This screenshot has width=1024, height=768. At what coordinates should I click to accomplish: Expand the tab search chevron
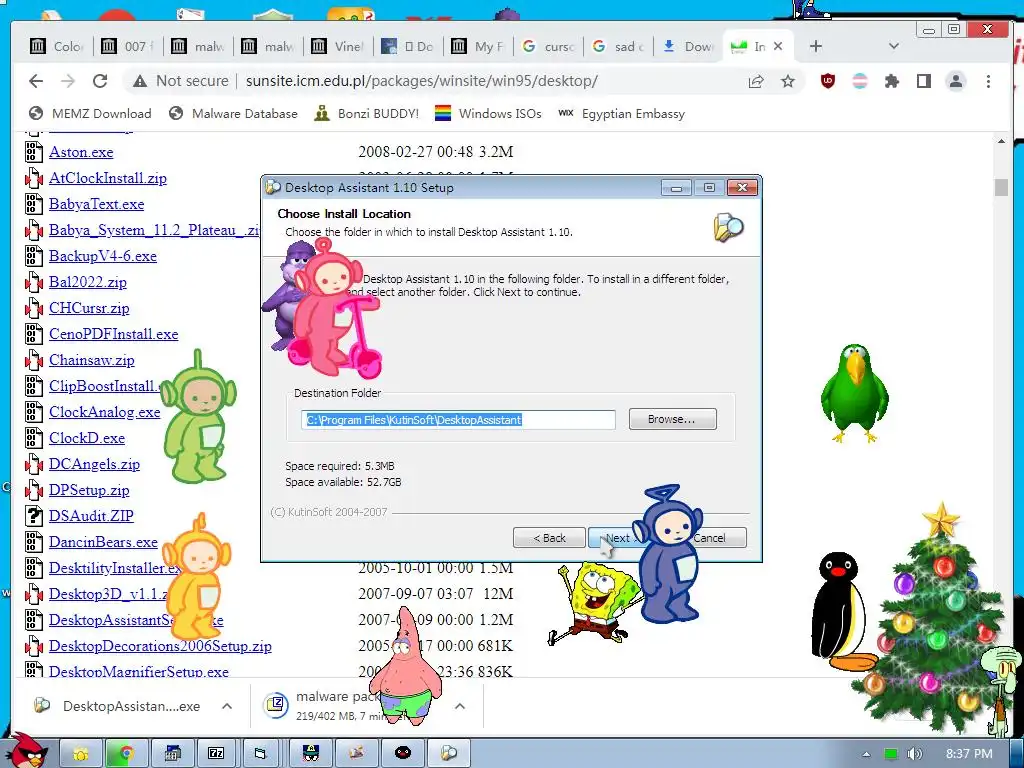tap(894, 46)
